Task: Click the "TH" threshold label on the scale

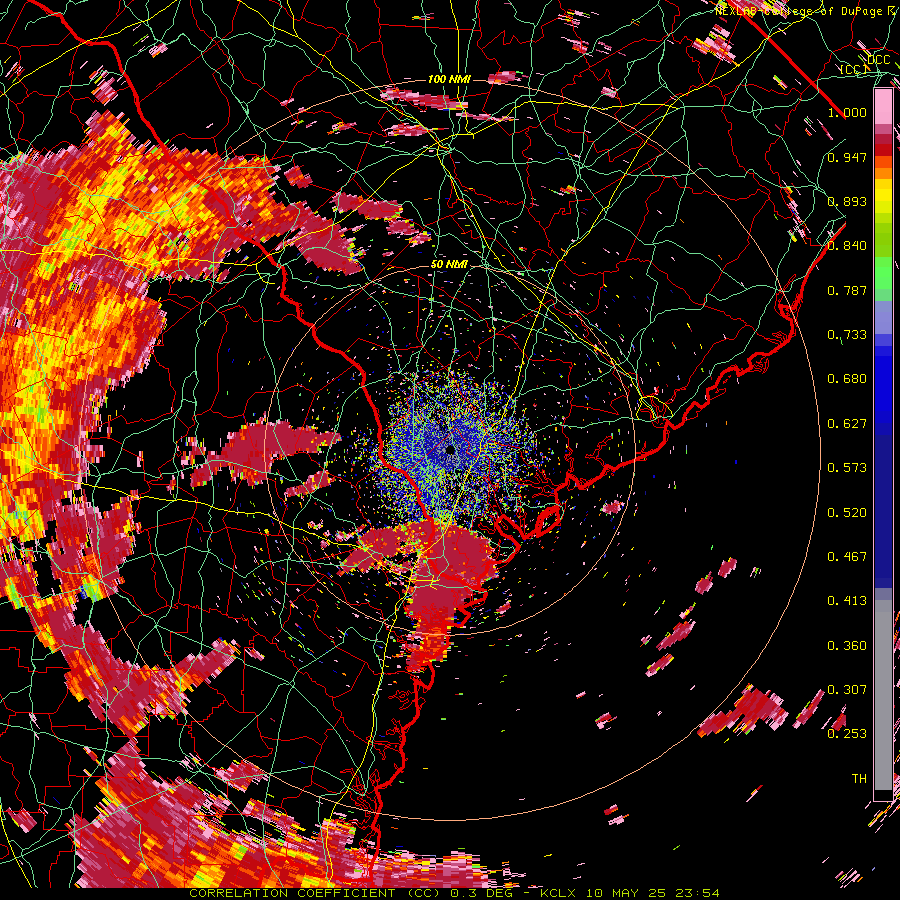Action: 859,778
